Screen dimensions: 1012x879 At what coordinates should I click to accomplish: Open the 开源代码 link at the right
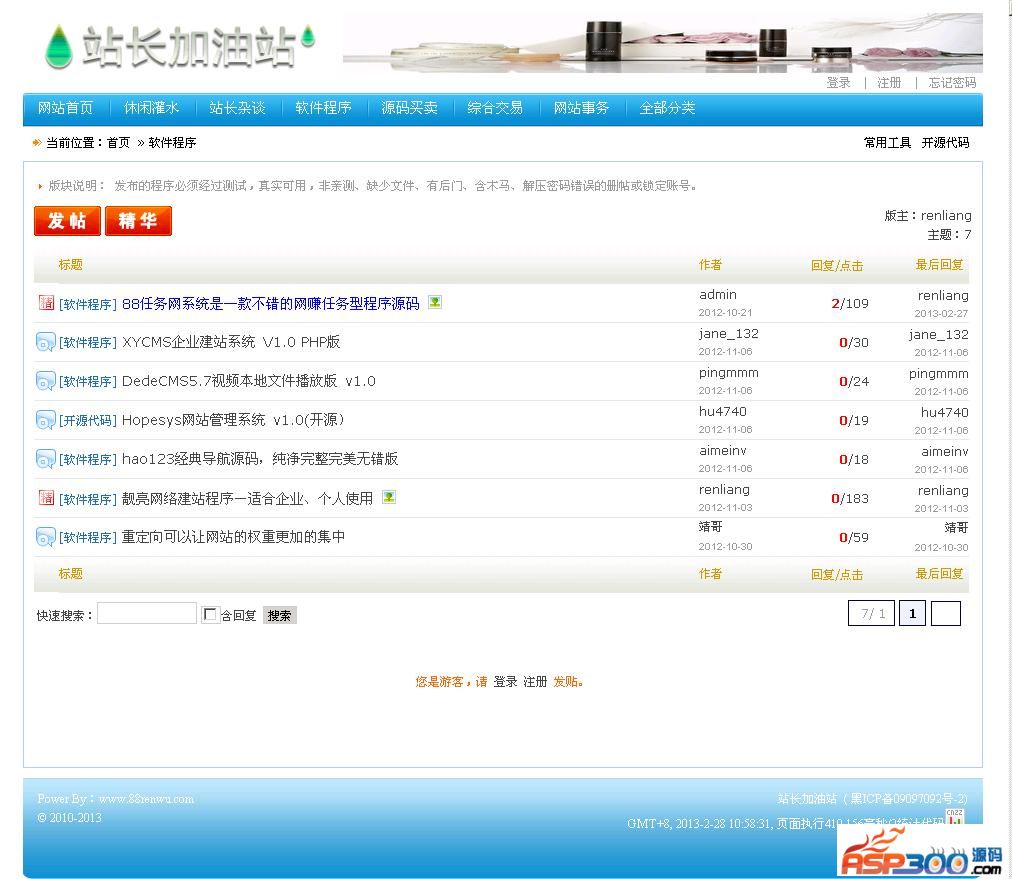click(945, 143)
